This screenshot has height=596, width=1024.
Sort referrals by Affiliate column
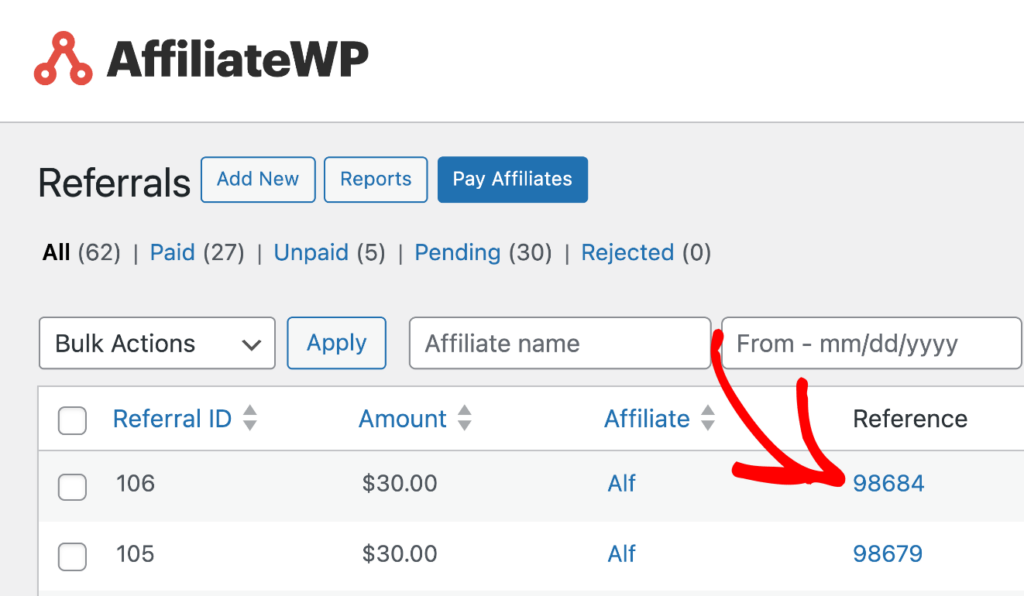coord(647,419)
